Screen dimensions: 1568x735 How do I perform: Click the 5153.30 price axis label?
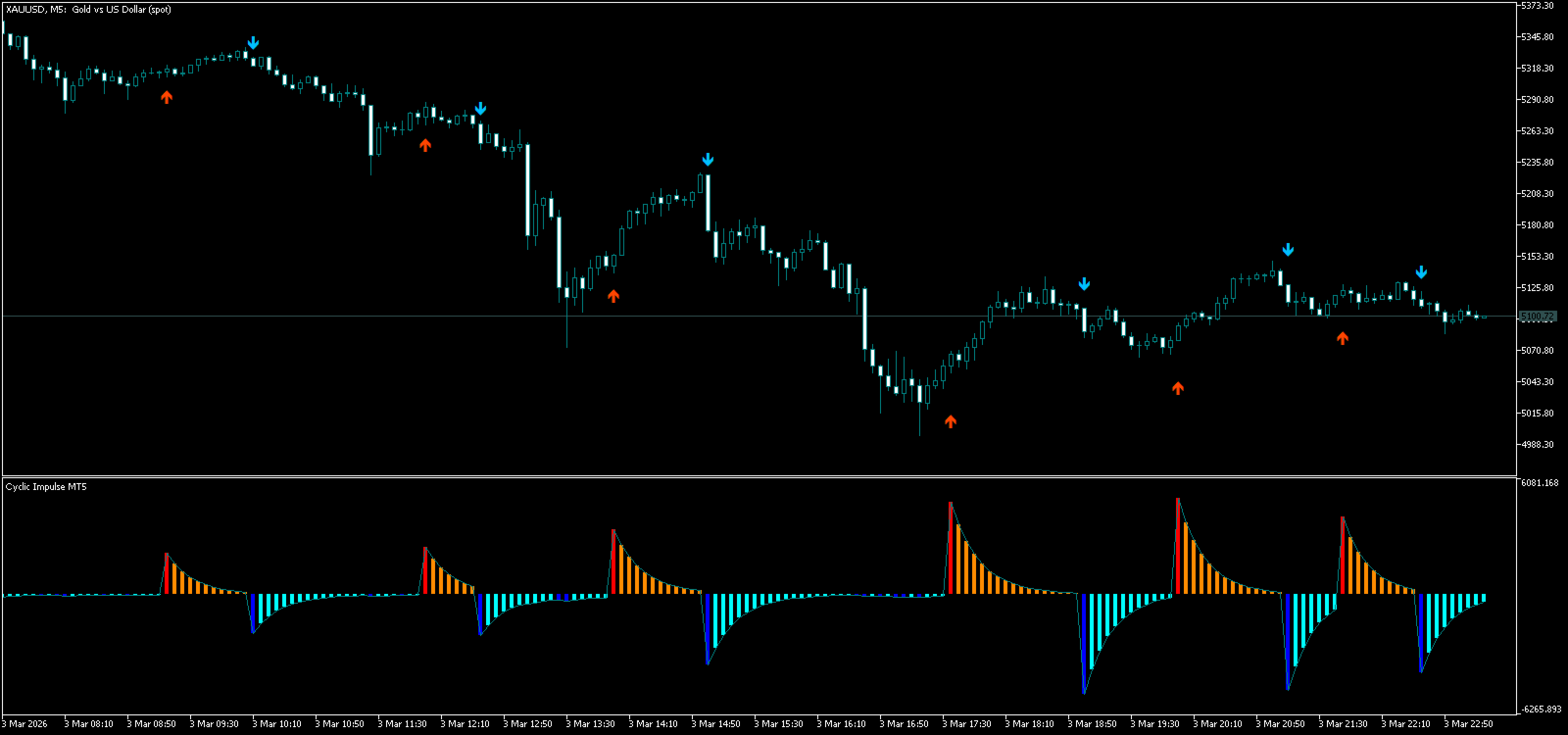1537,257
